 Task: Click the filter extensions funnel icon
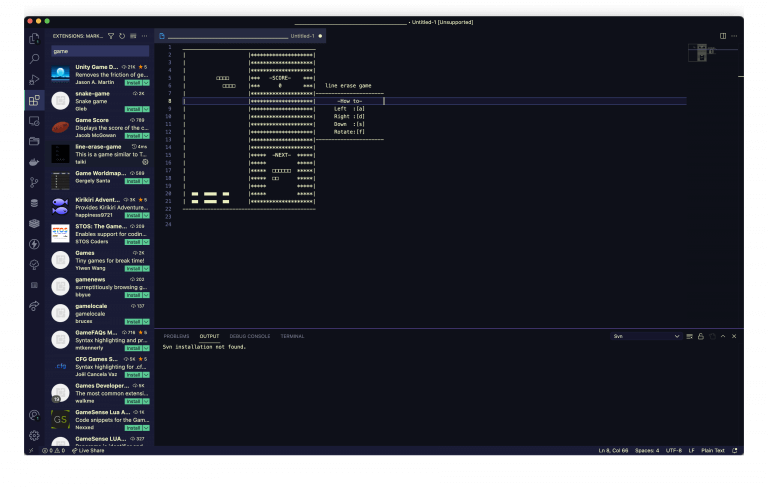111,36
